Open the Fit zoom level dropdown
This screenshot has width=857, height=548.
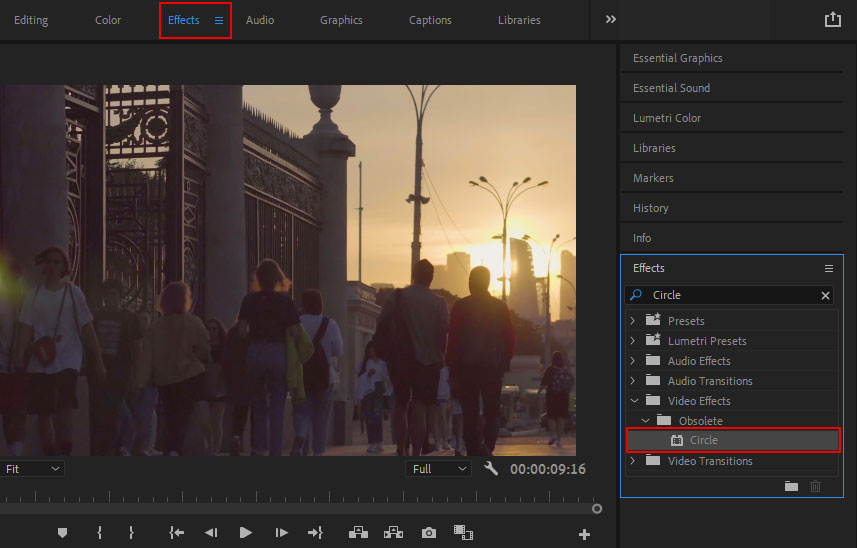[x=32, y=469]
